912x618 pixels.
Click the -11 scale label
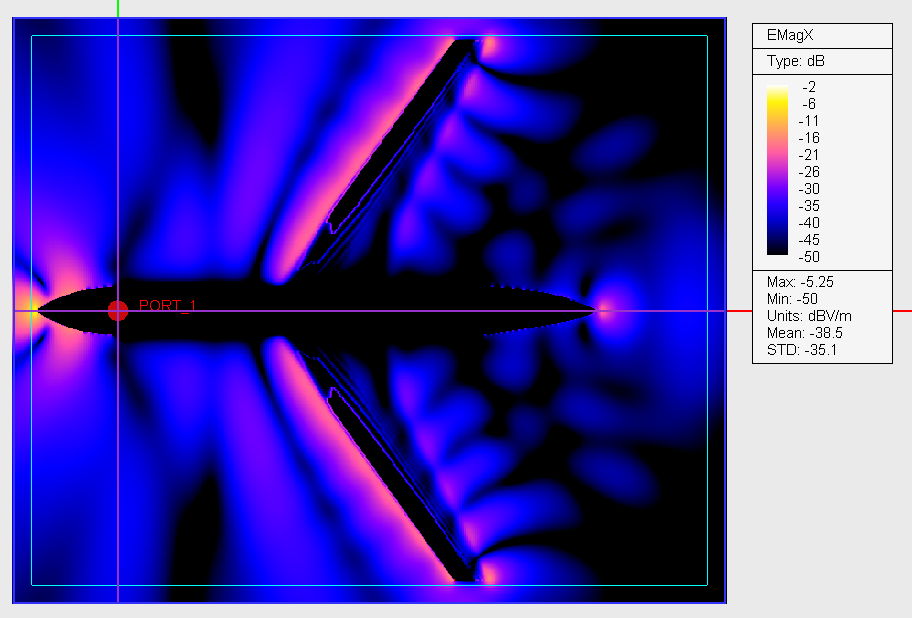click(809, 121)
